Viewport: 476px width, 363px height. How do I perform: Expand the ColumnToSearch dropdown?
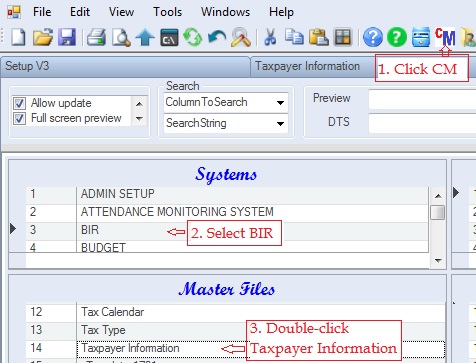coord(280,103)
